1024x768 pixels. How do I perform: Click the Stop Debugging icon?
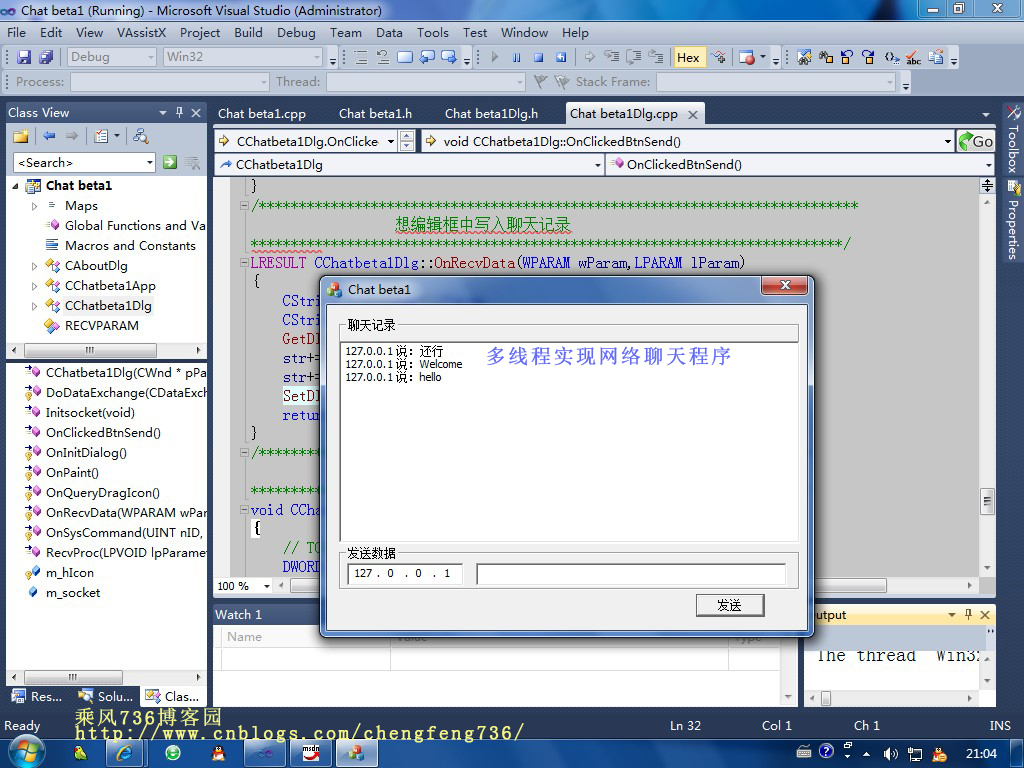coord(538,57)
